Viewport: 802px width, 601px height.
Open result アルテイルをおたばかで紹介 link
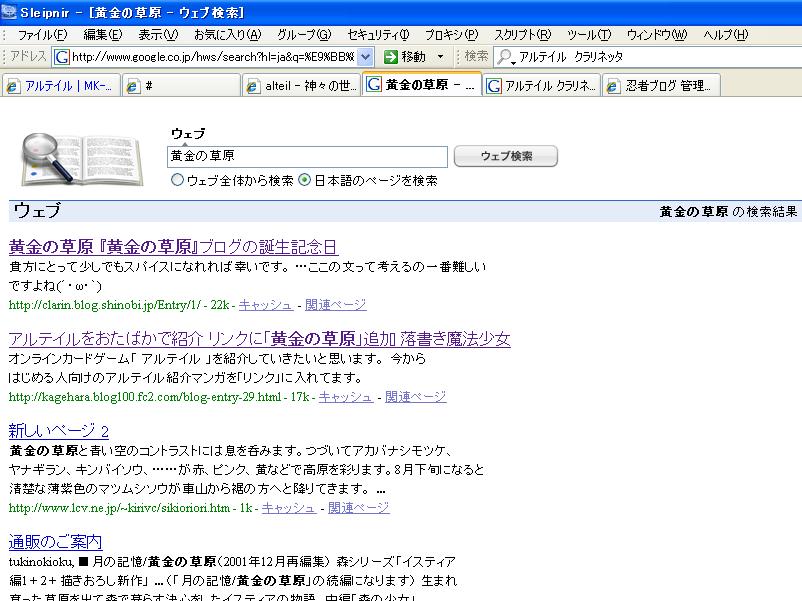click(259, 339)
